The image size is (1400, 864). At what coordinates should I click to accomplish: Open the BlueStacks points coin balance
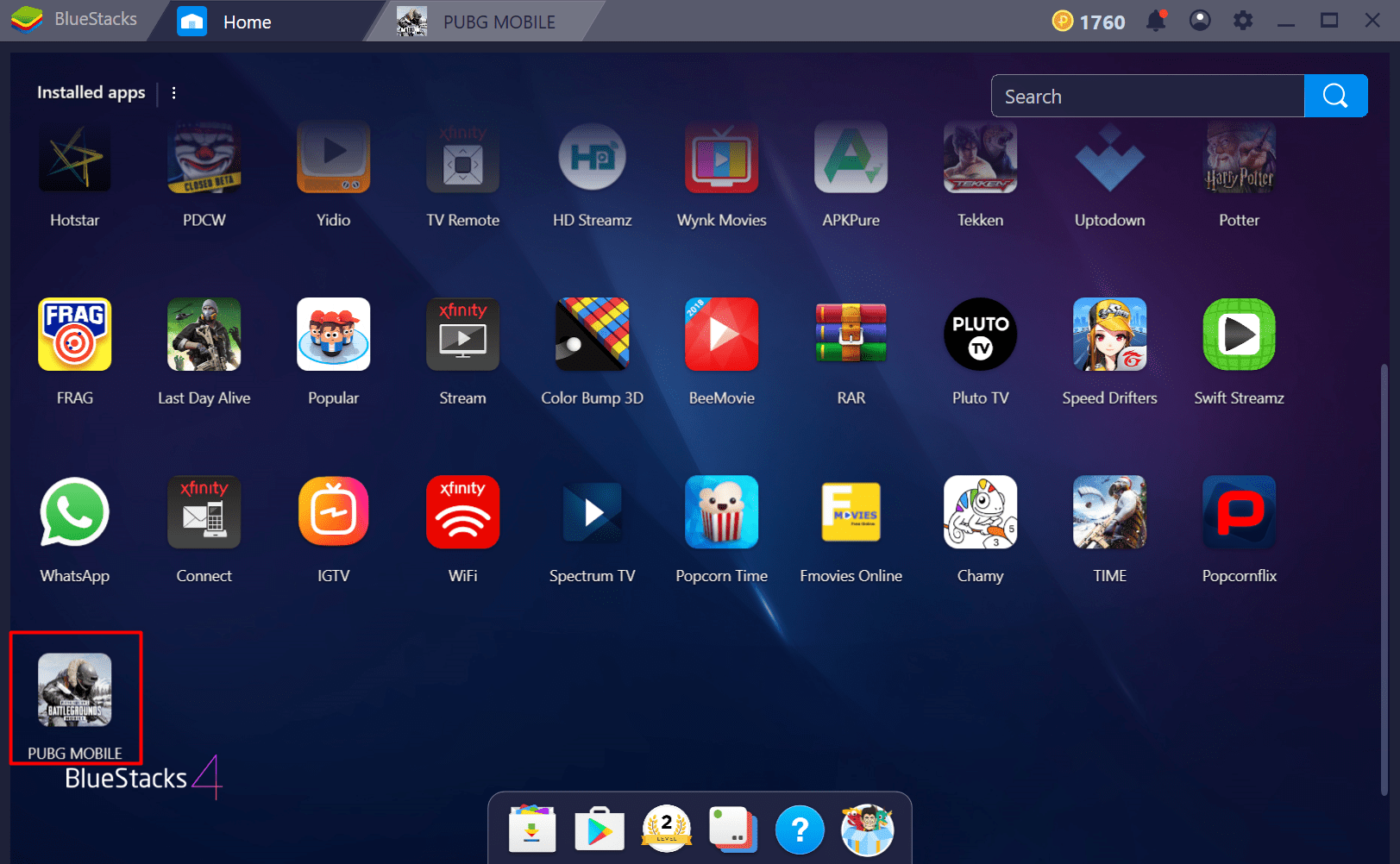point(1089,22)
